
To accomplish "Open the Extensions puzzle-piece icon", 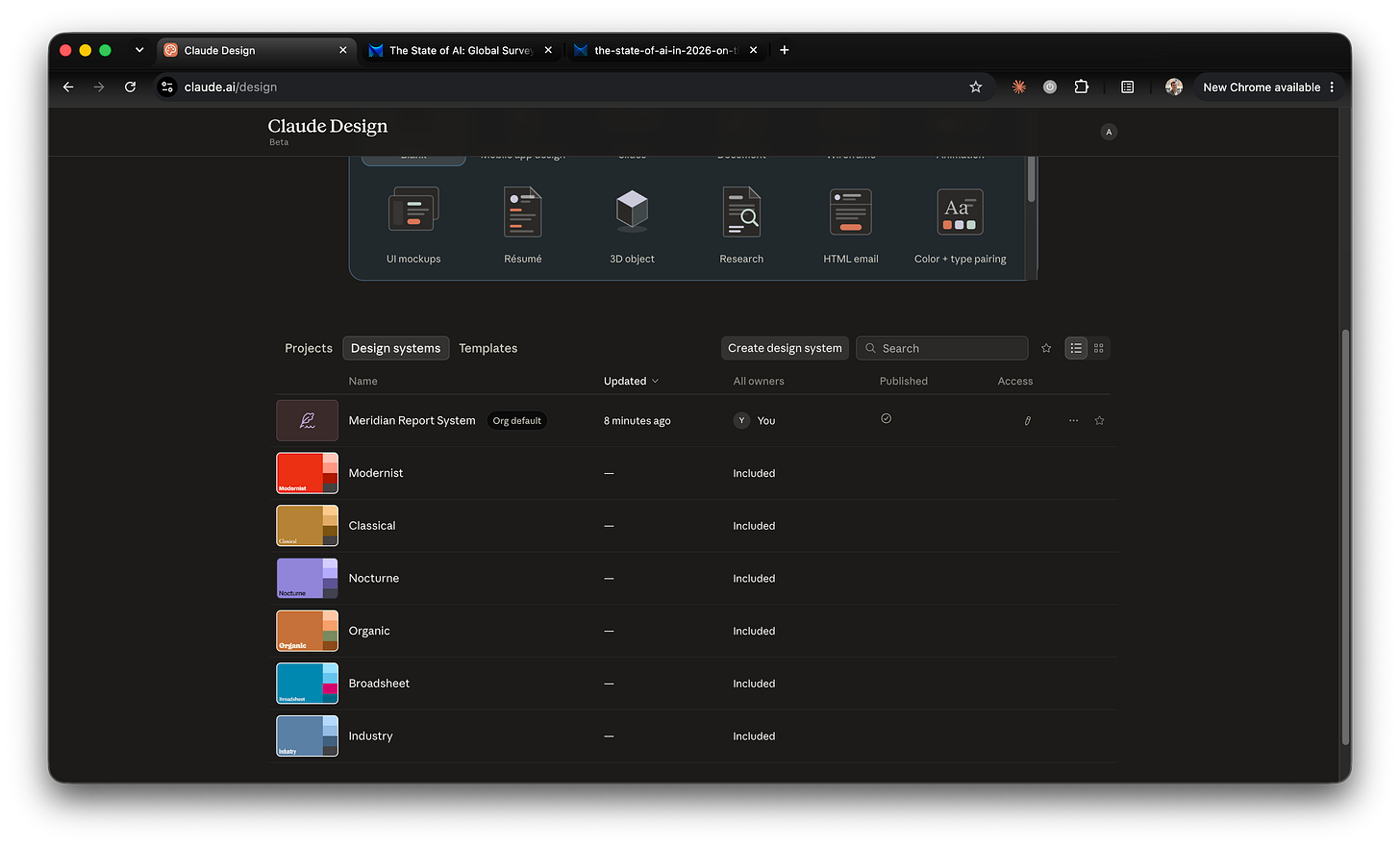I will (x=1082, y=87).
